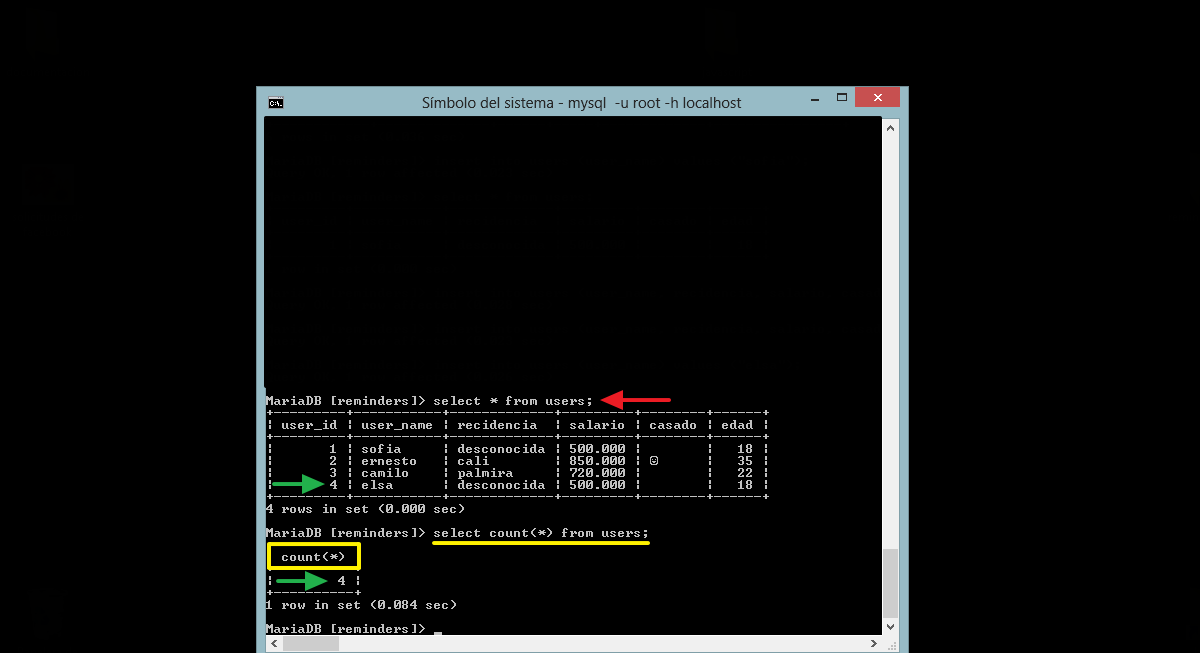This screenshot has height=653, width=1200.
Task: Click the vertical scrollbar up arrow
Action: [890, 125]
